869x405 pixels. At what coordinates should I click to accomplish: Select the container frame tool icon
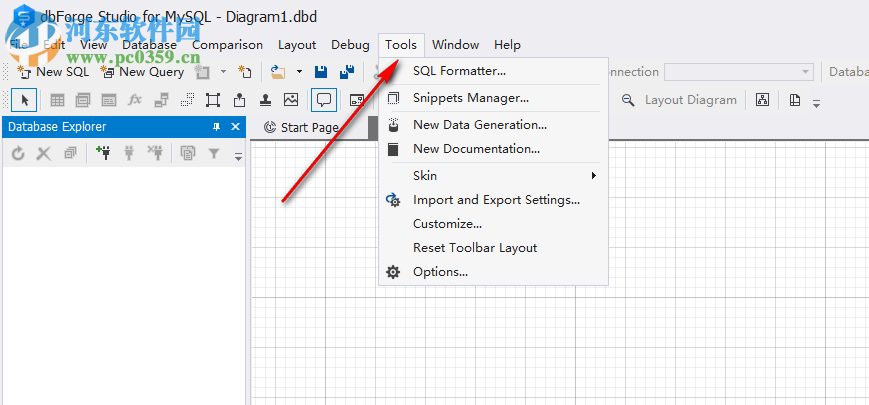point(213,100)
